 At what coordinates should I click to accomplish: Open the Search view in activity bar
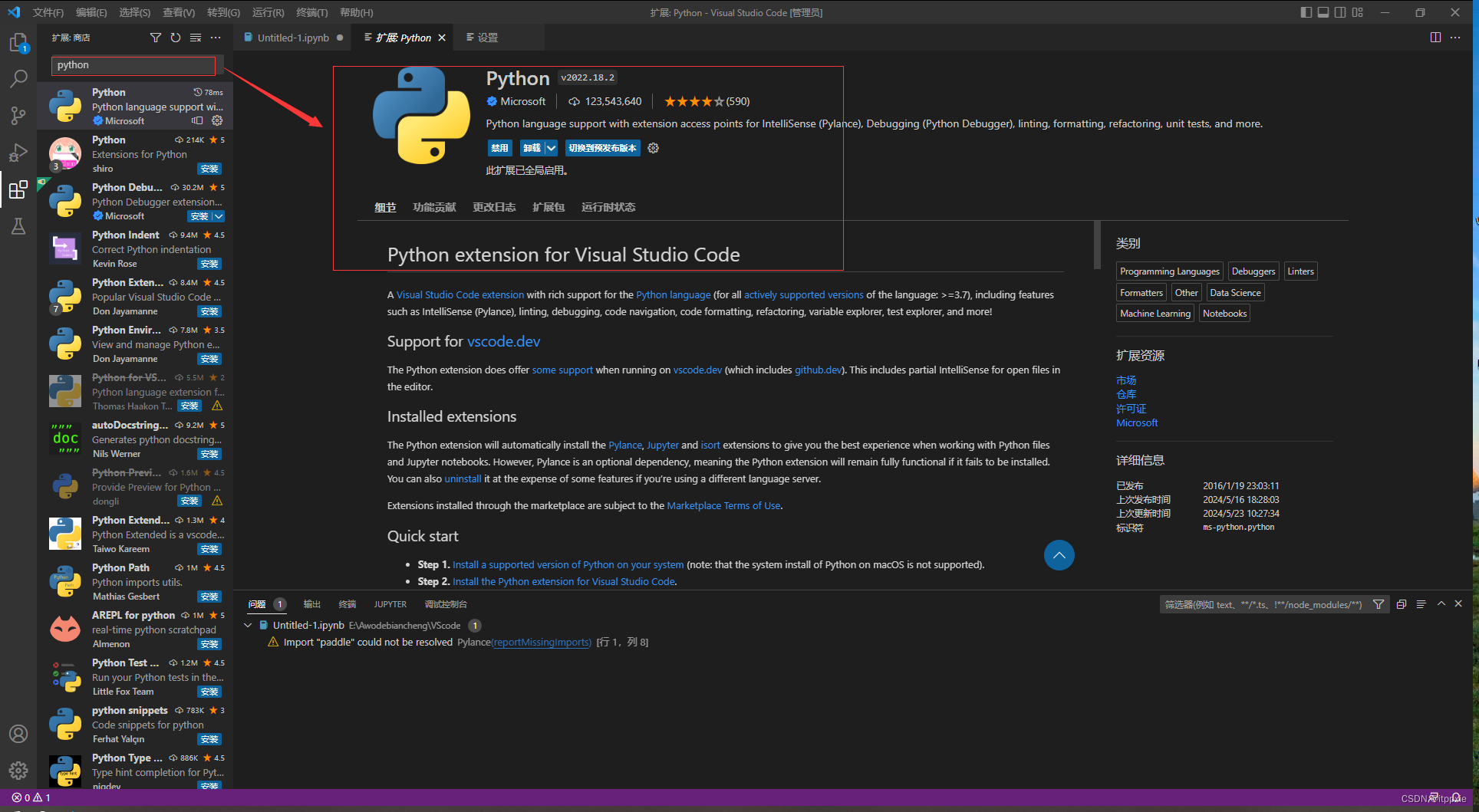point(18,78)
